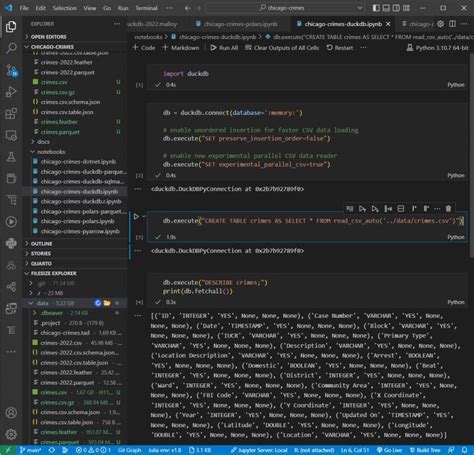Toggle the secondary side bar
The width and height of the screenshot is (474, 455).
point(396,8)
